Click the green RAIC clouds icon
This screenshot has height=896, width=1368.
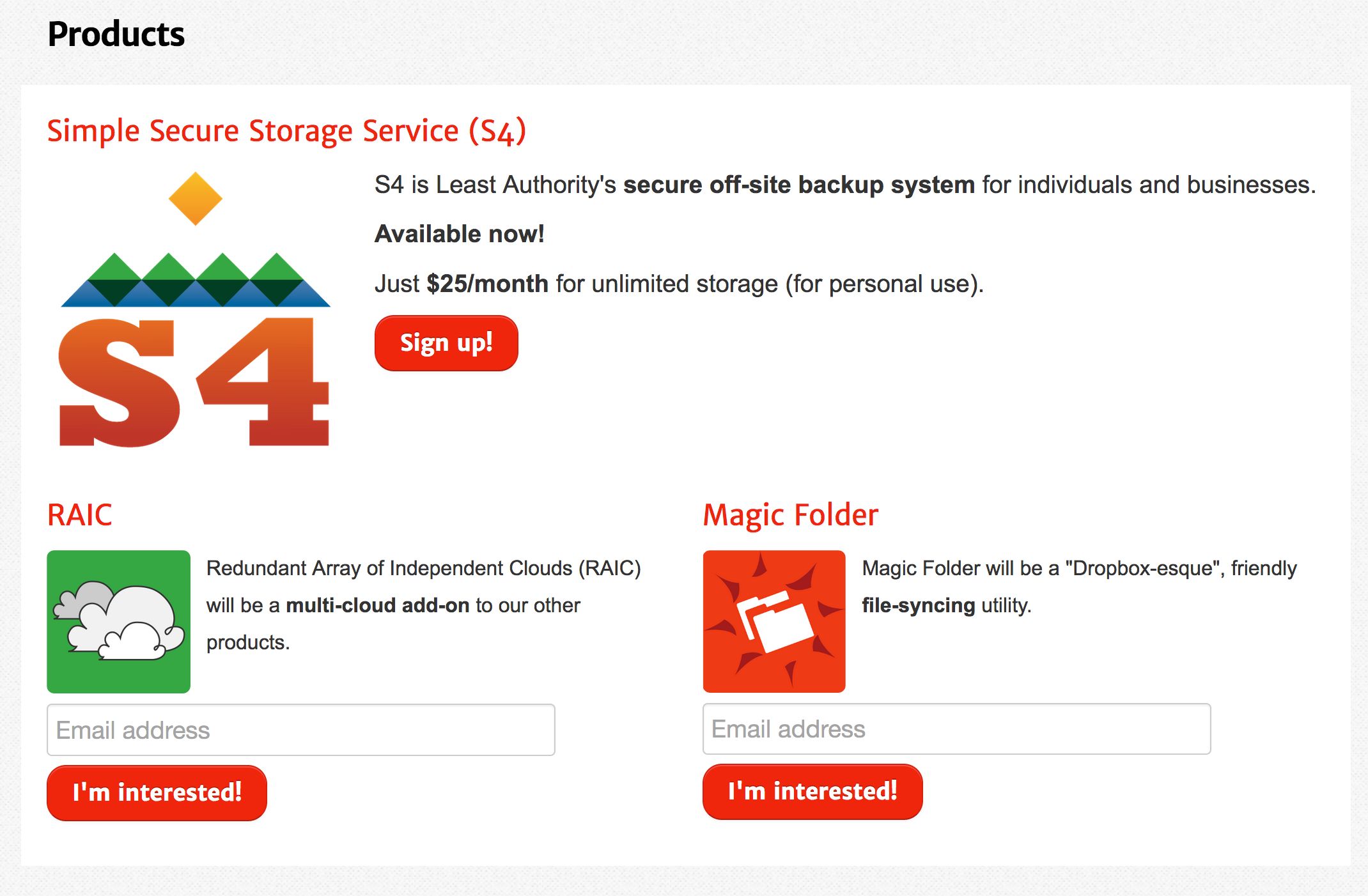click(118, 621)
